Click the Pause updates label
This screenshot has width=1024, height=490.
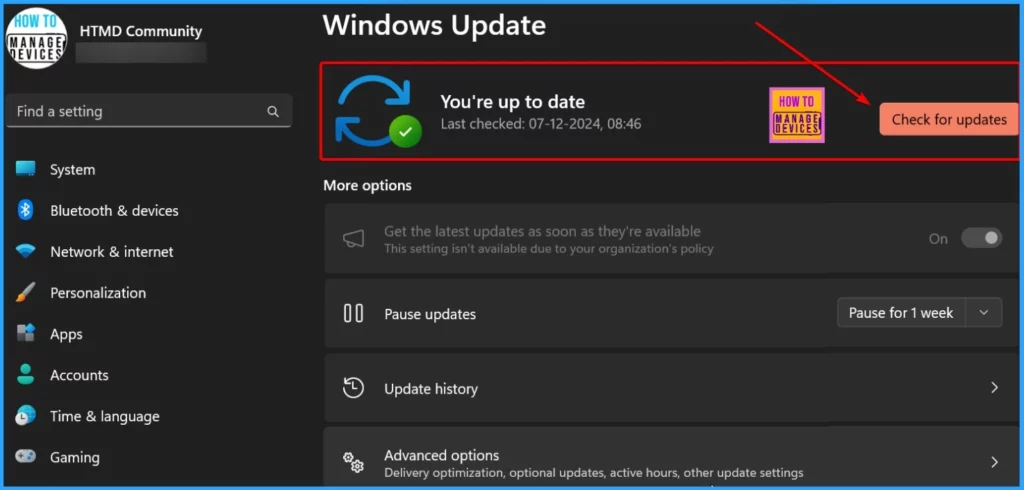coord(430,314)
